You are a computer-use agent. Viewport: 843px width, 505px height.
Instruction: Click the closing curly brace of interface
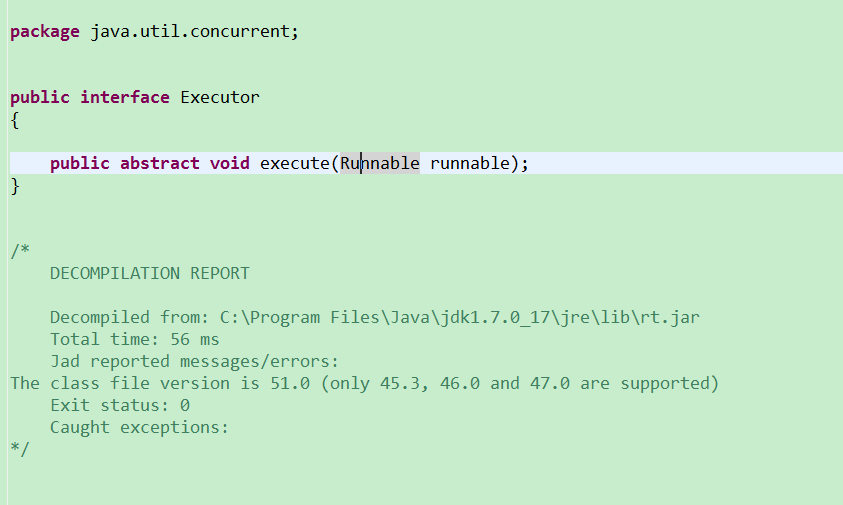[x=15, y=186]
